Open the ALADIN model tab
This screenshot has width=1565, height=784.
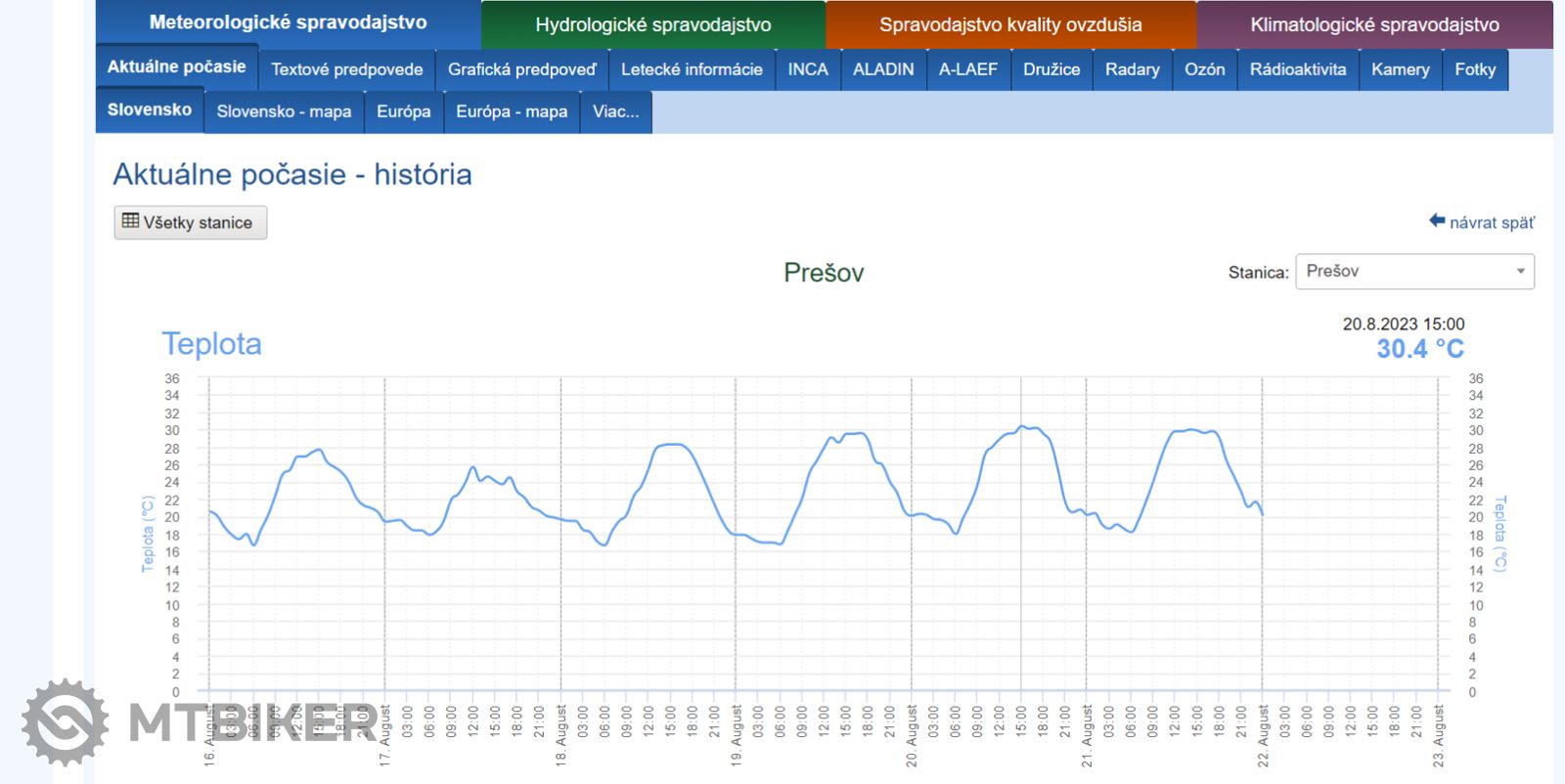pos(882,69)
